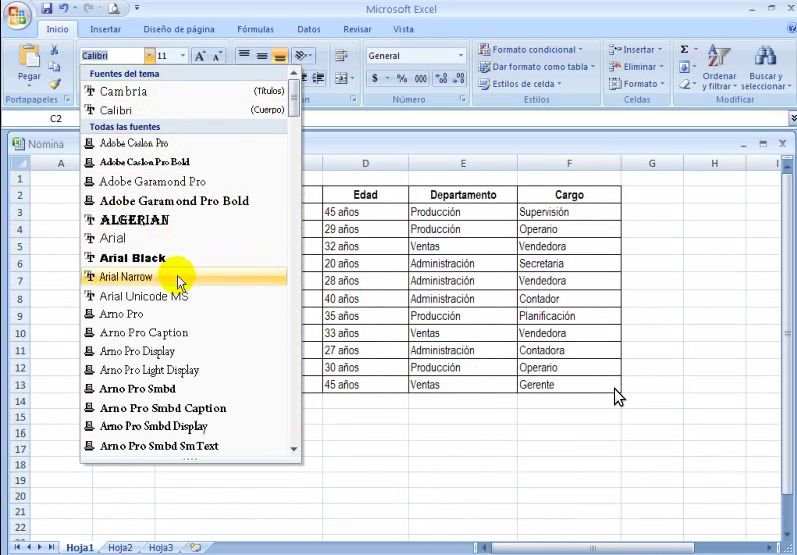Switch to Diseño de página tab
Screen dimensions: 797x555
tap(179, 29)
